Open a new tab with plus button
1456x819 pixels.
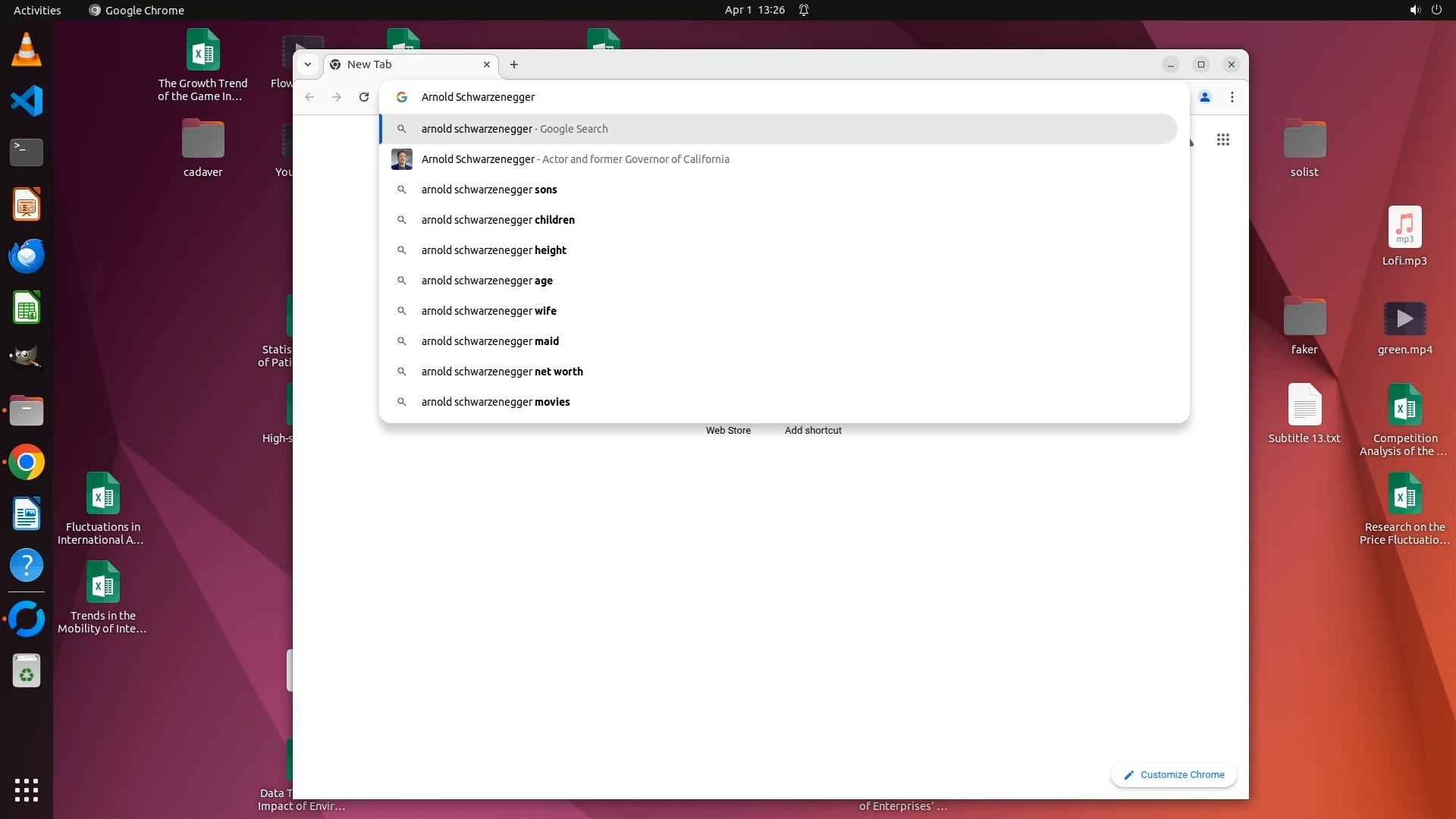(x=514, y=64)
